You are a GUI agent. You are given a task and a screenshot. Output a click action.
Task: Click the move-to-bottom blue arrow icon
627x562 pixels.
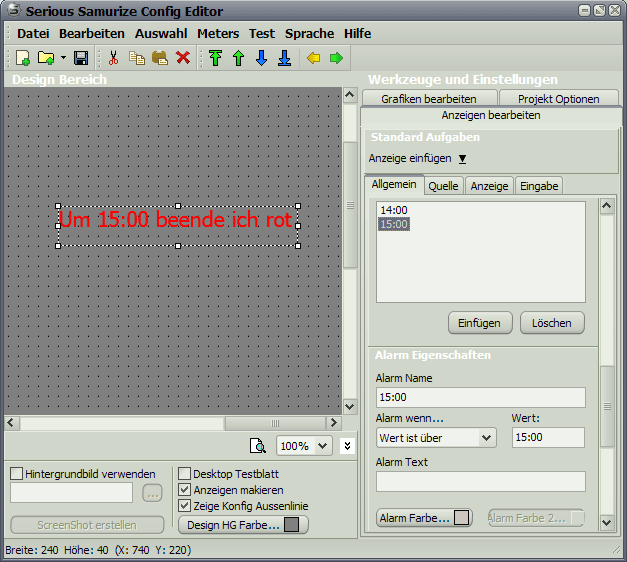tap(284, 58)
